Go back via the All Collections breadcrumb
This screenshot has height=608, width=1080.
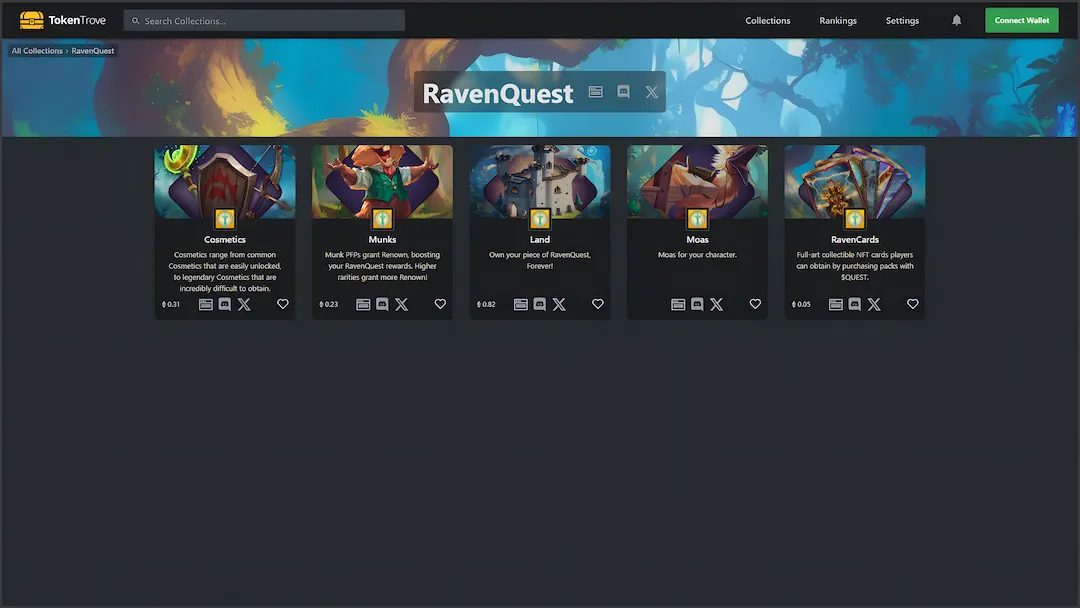click(x=35, y=50)
